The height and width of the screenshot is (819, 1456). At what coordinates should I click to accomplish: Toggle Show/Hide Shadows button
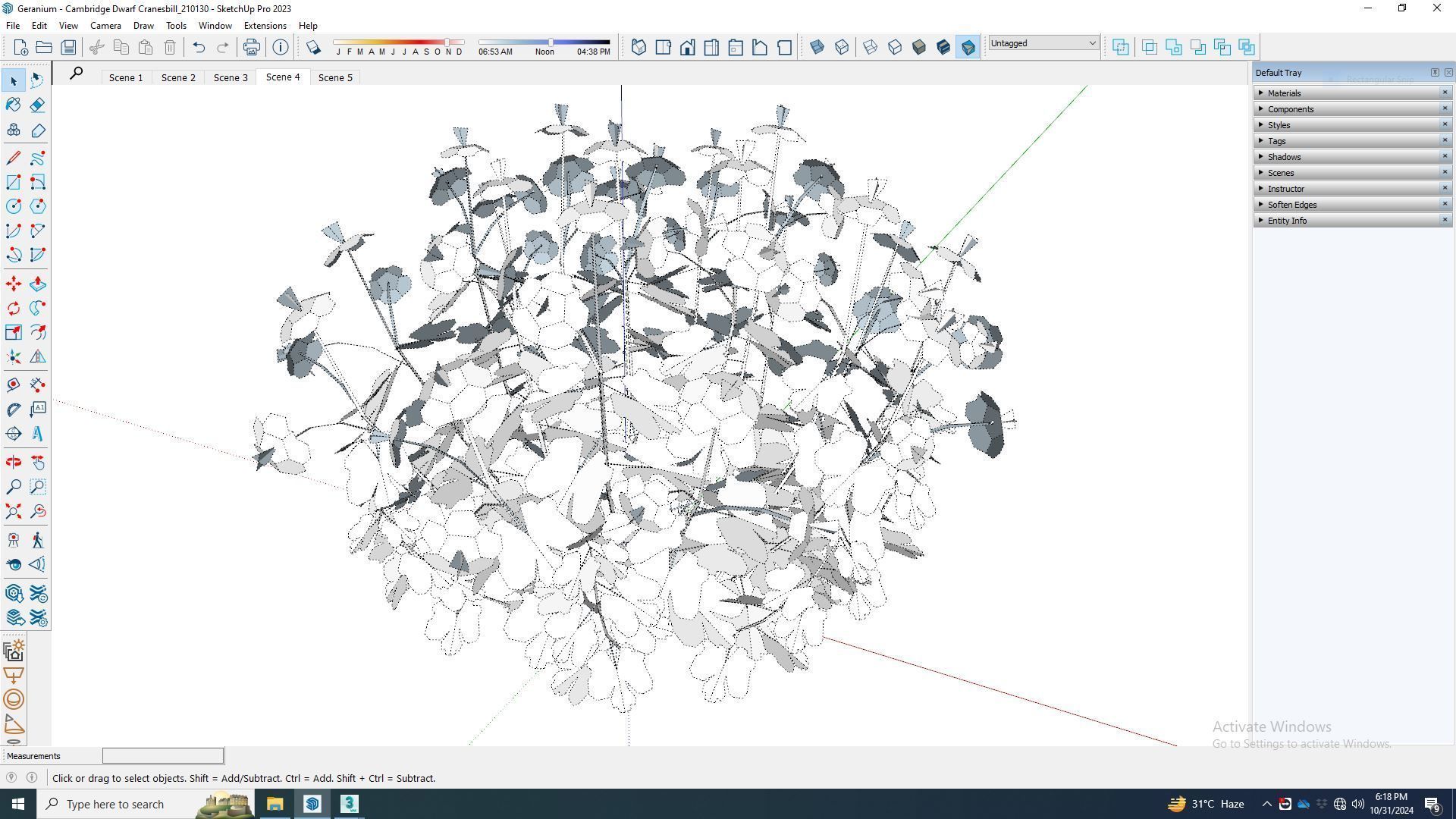pyautogui.click(x=312, y=47)
